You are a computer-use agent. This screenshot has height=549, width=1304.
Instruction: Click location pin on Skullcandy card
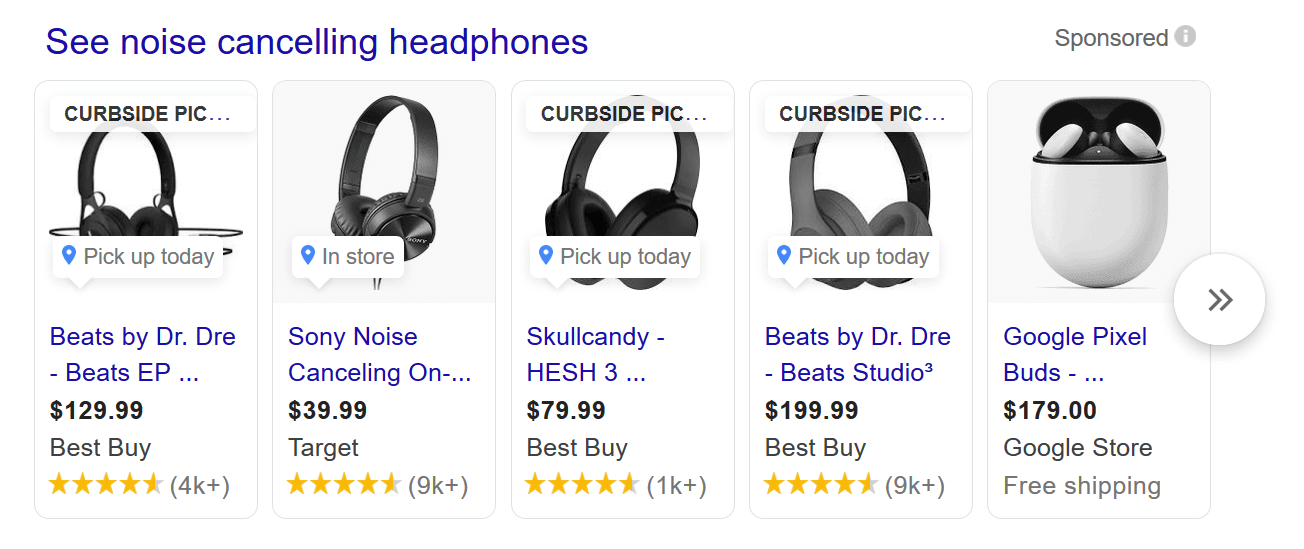coord(546,255)
